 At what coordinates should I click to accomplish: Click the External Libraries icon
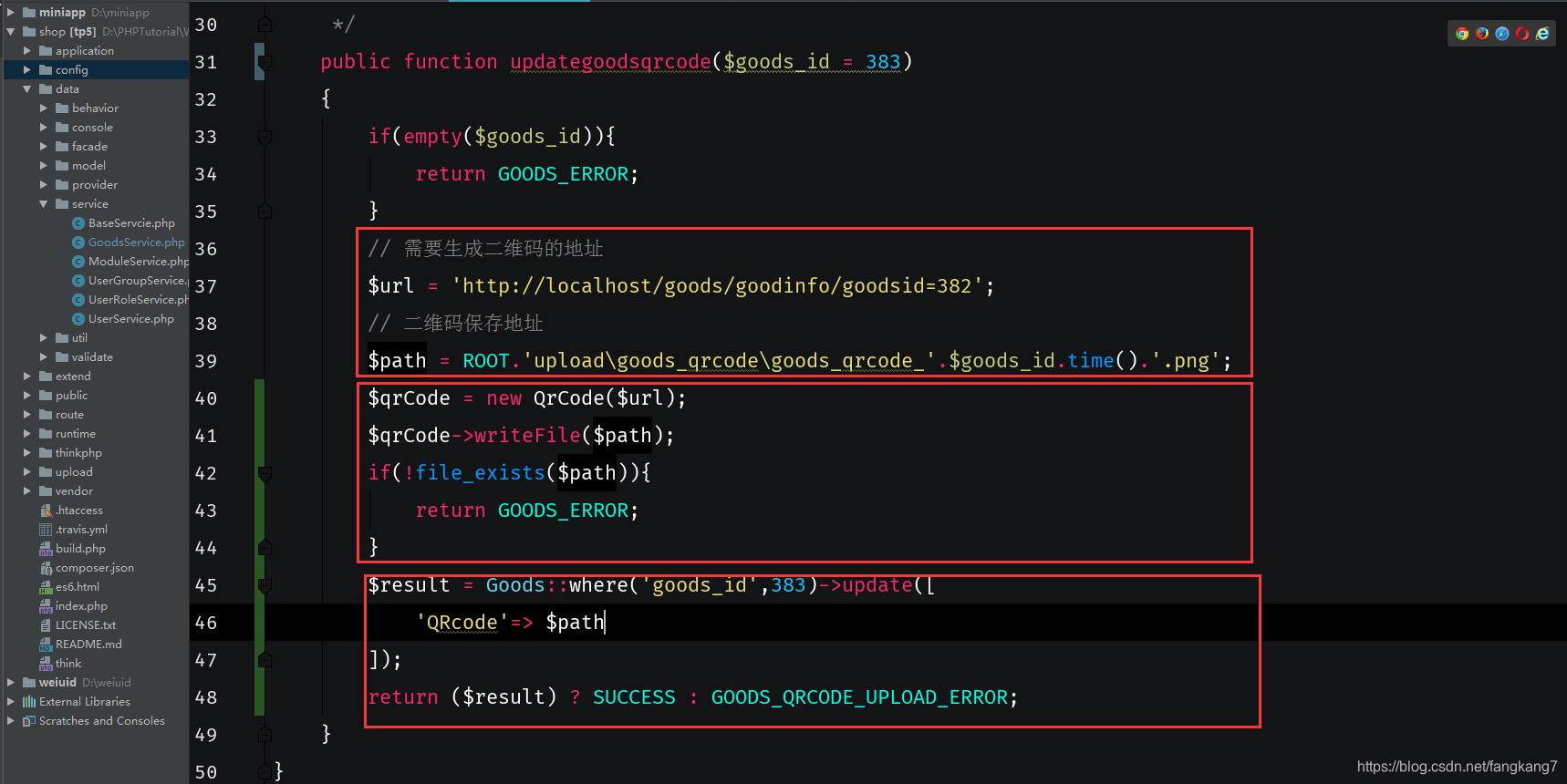(29, 702)
